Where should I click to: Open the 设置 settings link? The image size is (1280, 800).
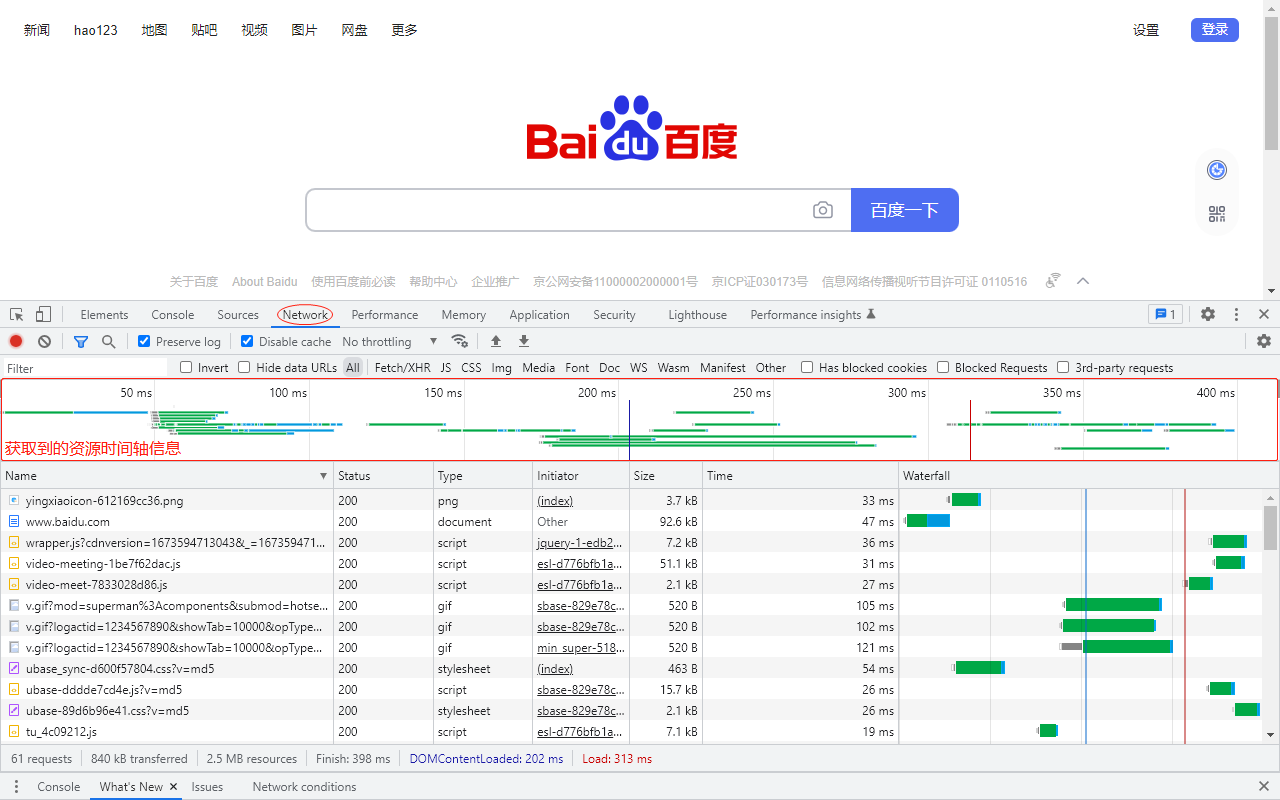[1146, 30]
